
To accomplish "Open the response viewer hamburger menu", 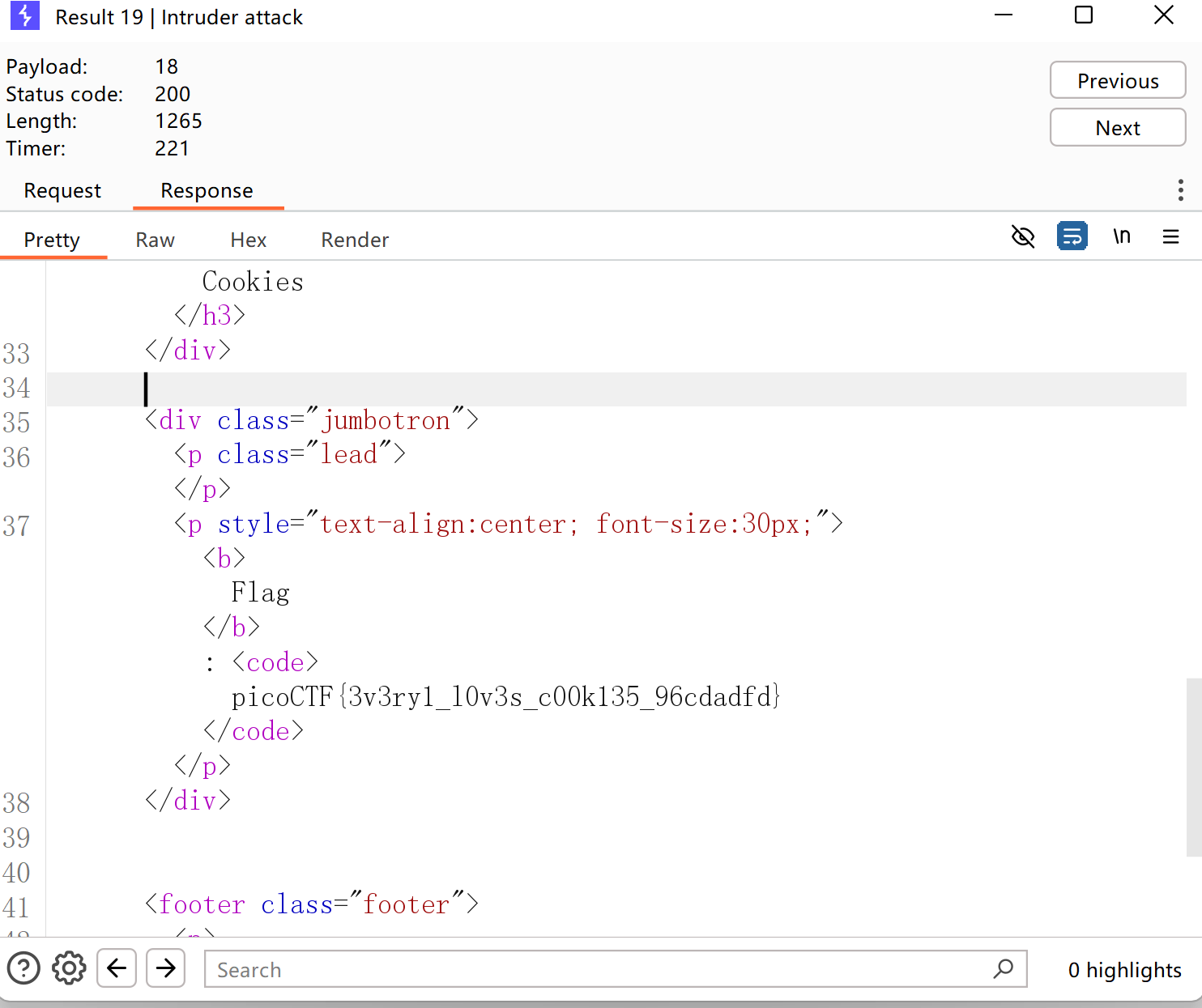I will tap(1170, 236).
